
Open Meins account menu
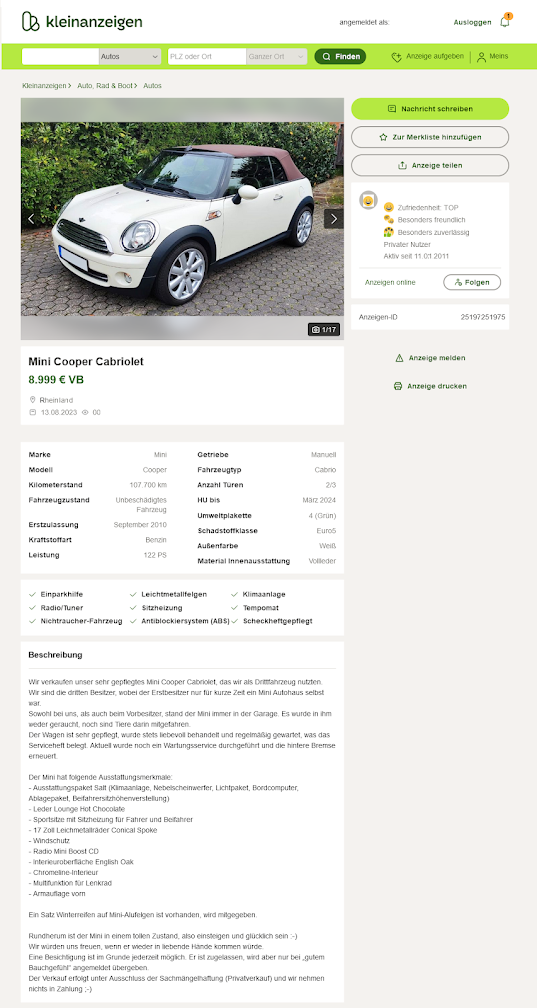[x=493, y=57]
